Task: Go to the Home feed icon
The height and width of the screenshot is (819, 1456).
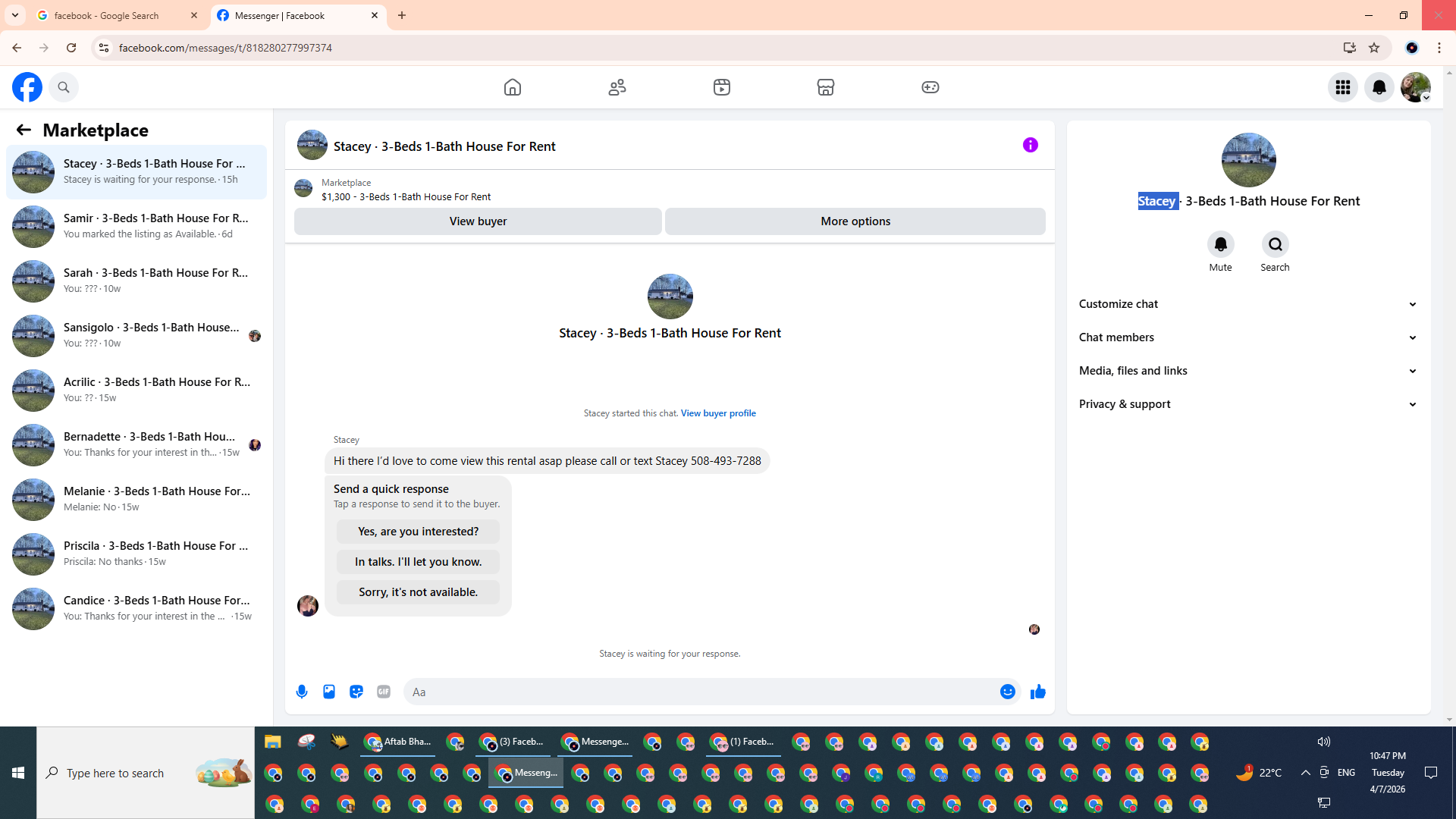Action: point(513,87)
